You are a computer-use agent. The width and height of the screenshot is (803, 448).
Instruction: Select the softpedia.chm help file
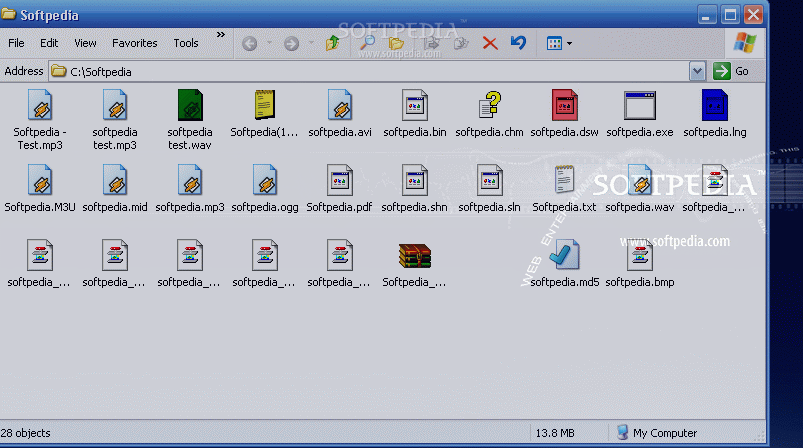490,114
